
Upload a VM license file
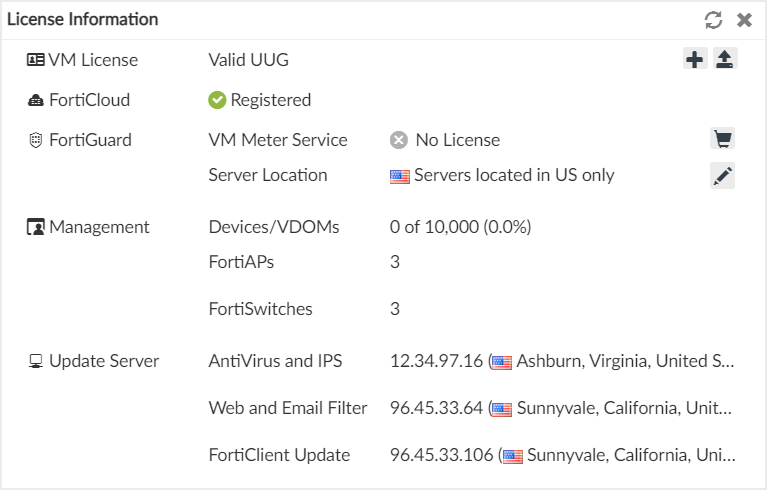click(x=725, y=60)
